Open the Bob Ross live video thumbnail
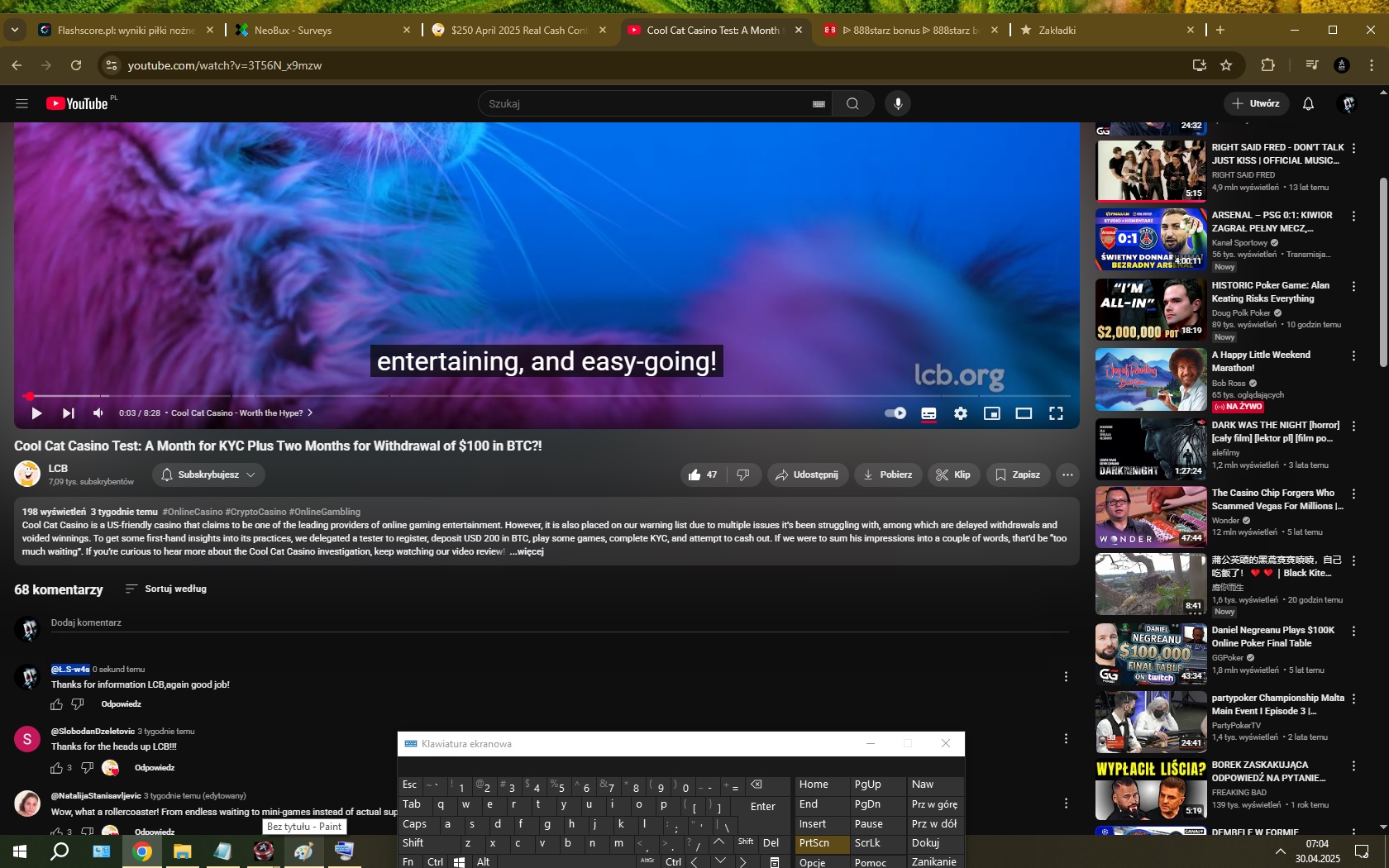This screenshot has width=1389, height=868. coord(1151,379)
